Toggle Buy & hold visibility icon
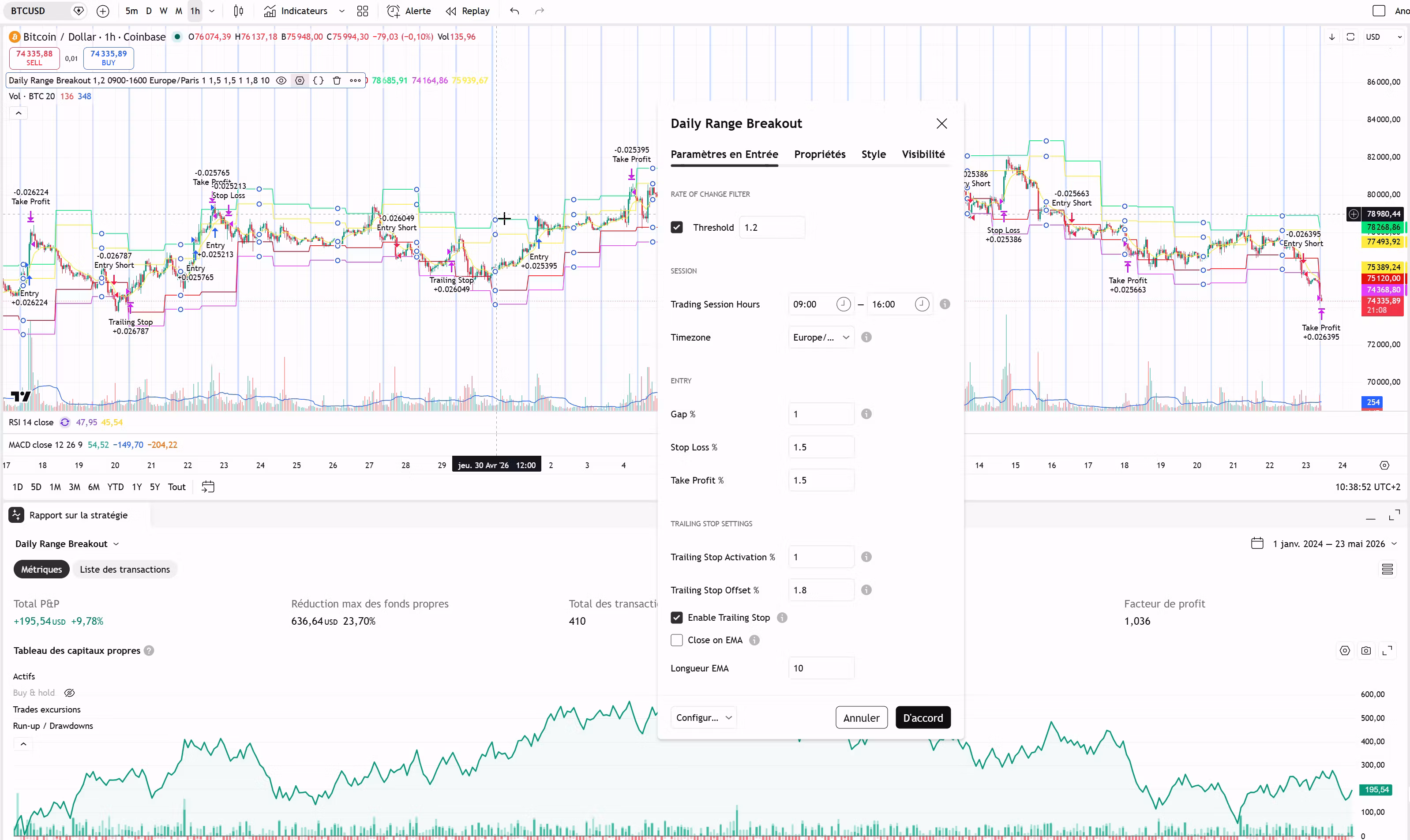The image size is (1410, 840). [70, 693]
